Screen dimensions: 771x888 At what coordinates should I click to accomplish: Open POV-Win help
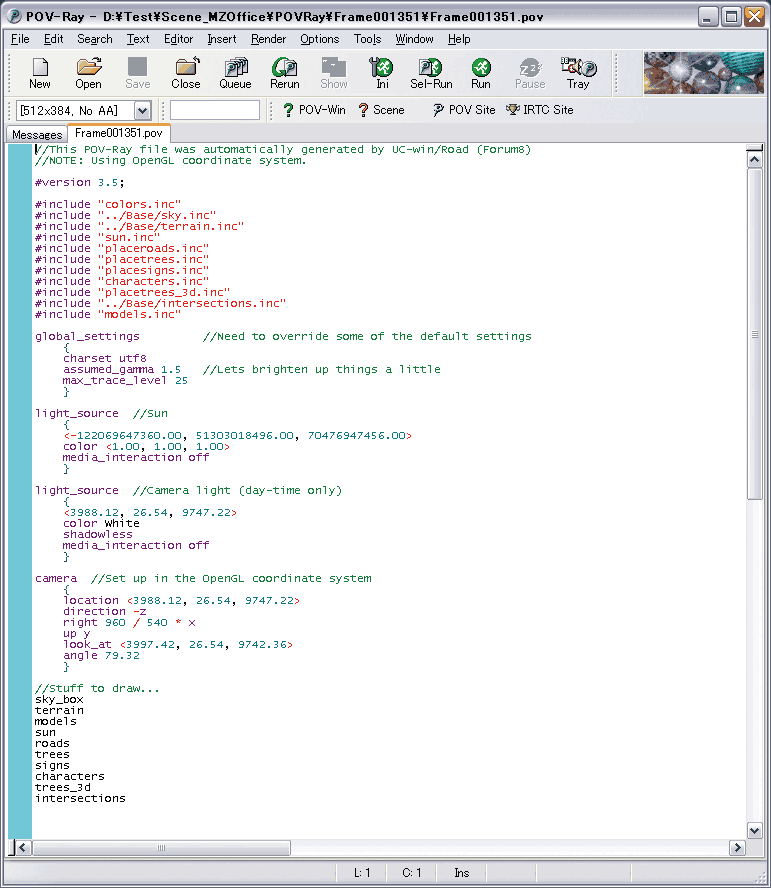coord(314,110)
